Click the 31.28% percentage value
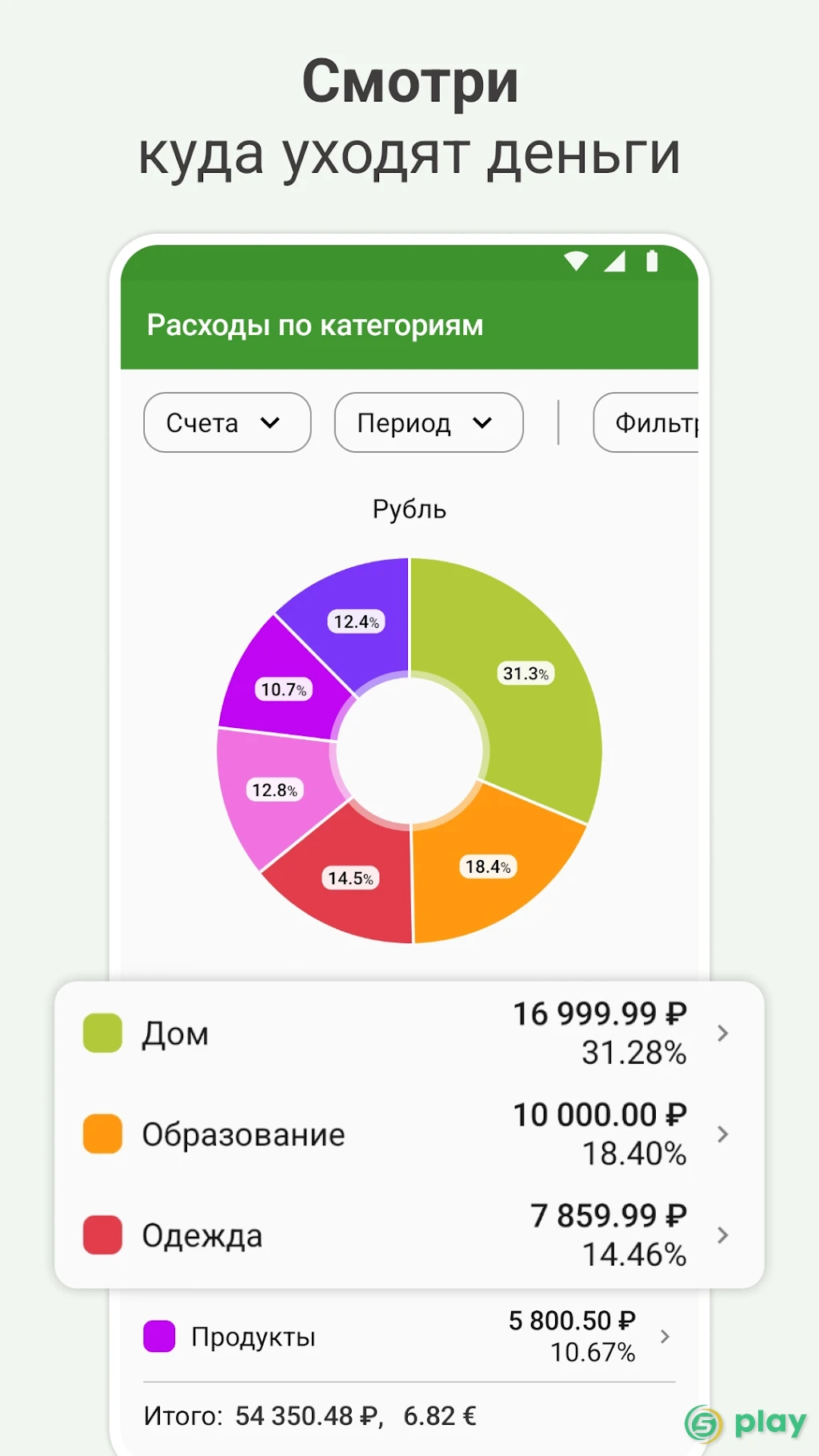Image resolution: width=819 pixels, height=1456 pixels. (634, 1053)
